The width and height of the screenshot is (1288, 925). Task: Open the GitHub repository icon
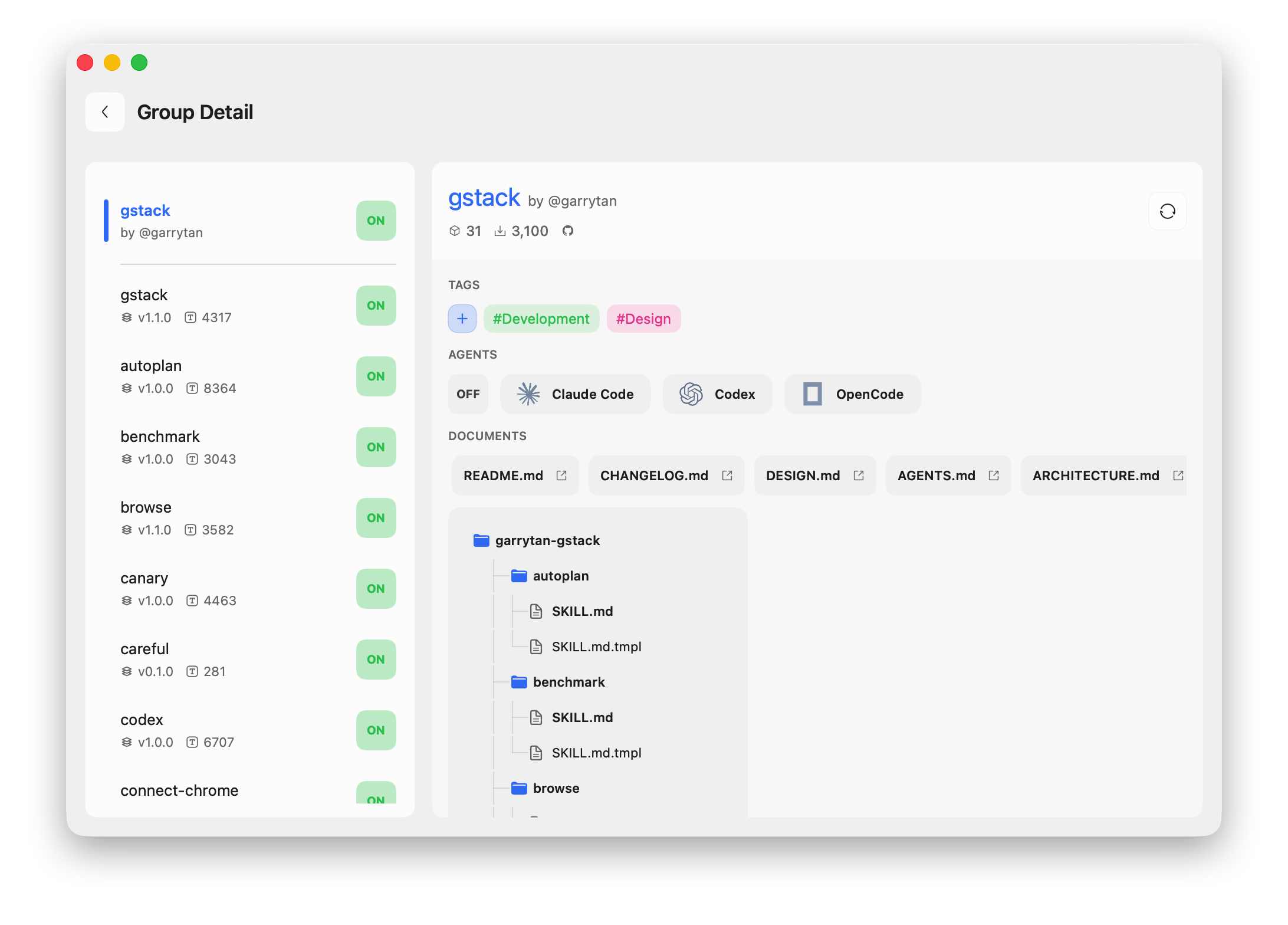pyautogui.click(x=567, y=231)
